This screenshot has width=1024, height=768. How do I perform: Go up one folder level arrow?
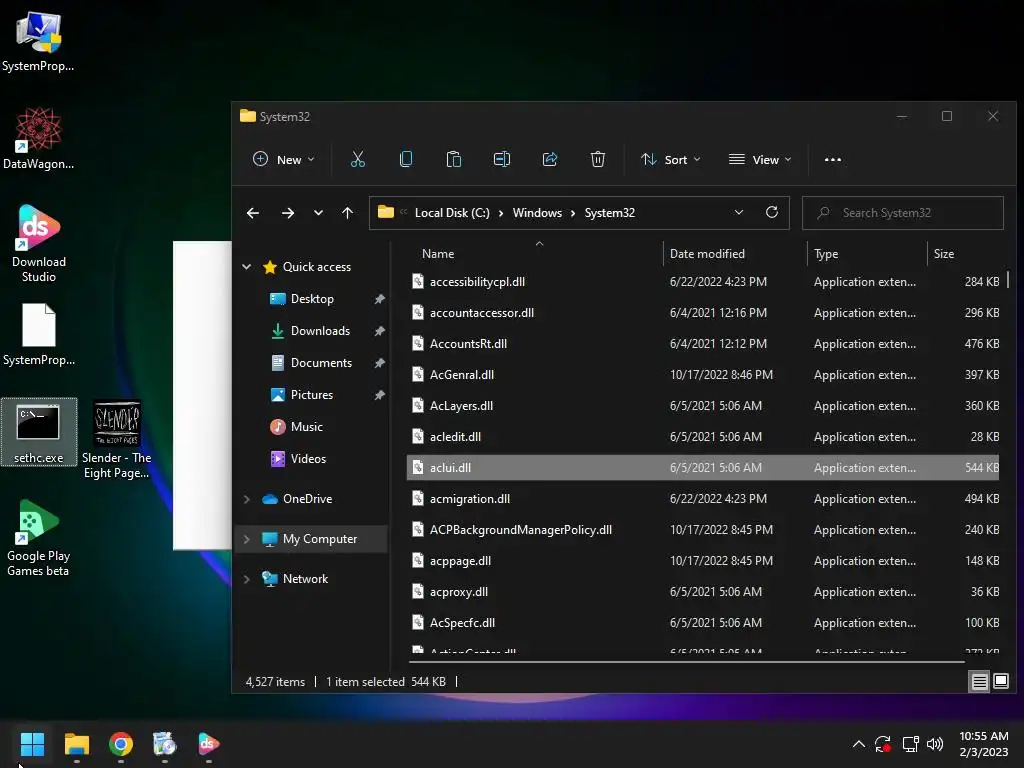(x=347, y=213)
